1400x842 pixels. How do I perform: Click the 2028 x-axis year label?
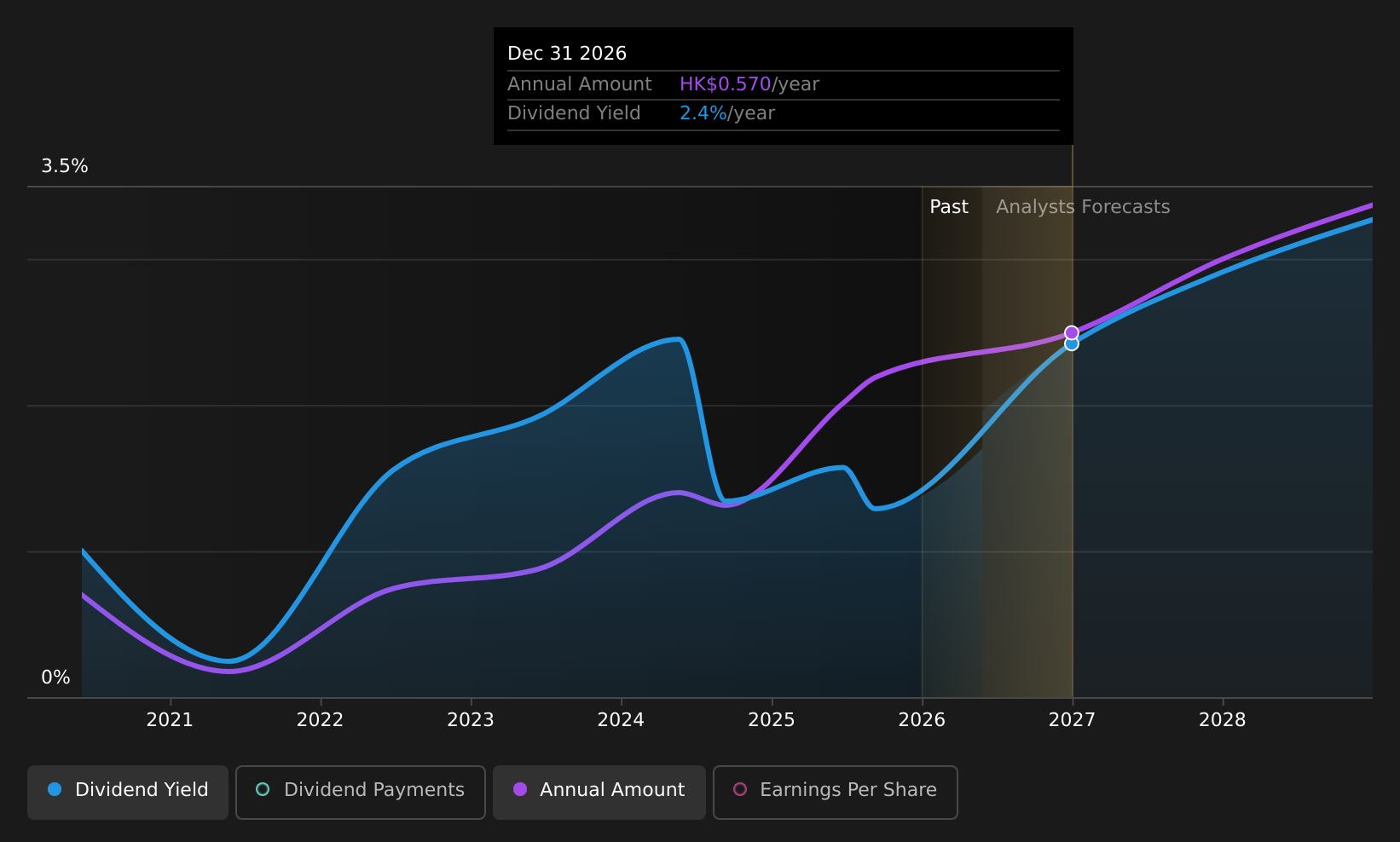1222,720
